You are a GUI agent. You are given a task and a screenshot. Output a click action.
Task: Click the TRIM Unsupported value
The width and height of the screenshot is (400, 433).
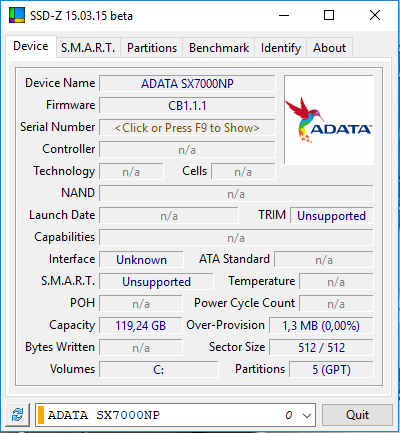pyautogui.click(x=332, y=216)
